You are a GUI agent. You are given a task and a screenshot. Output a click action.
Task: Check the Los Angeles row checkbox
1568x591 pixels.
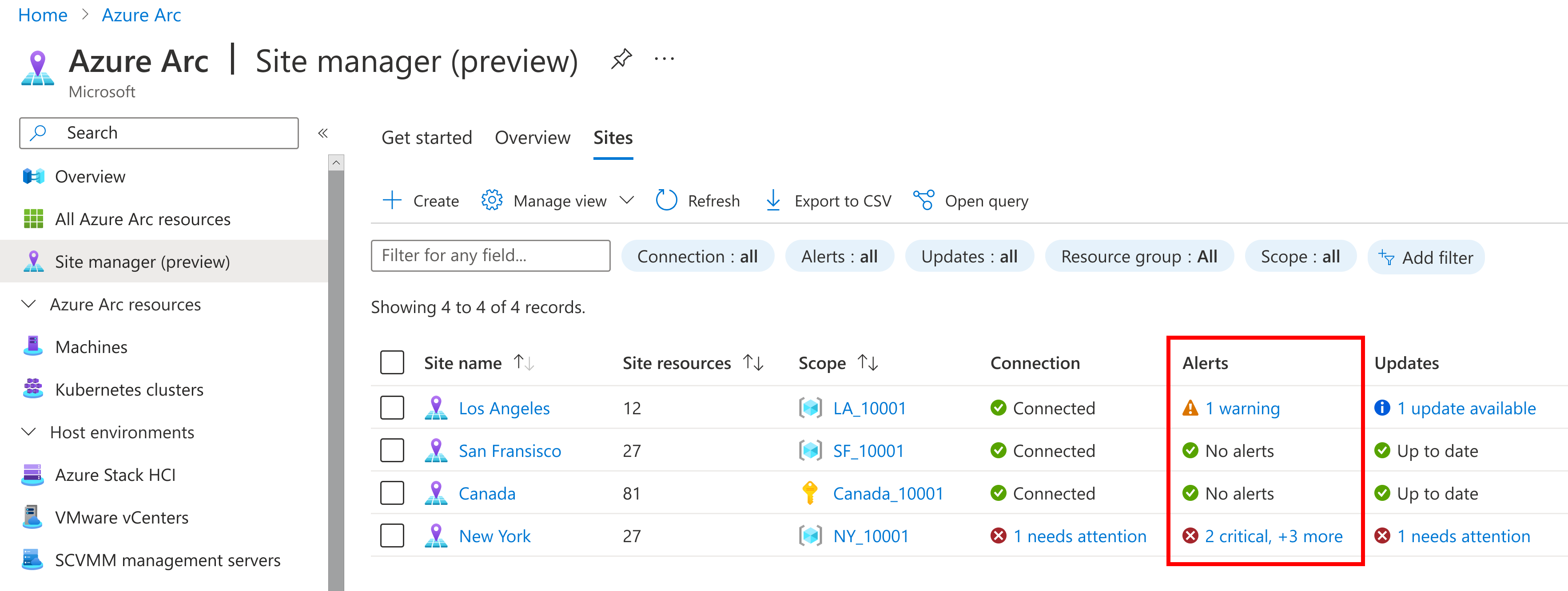point(392,408)
